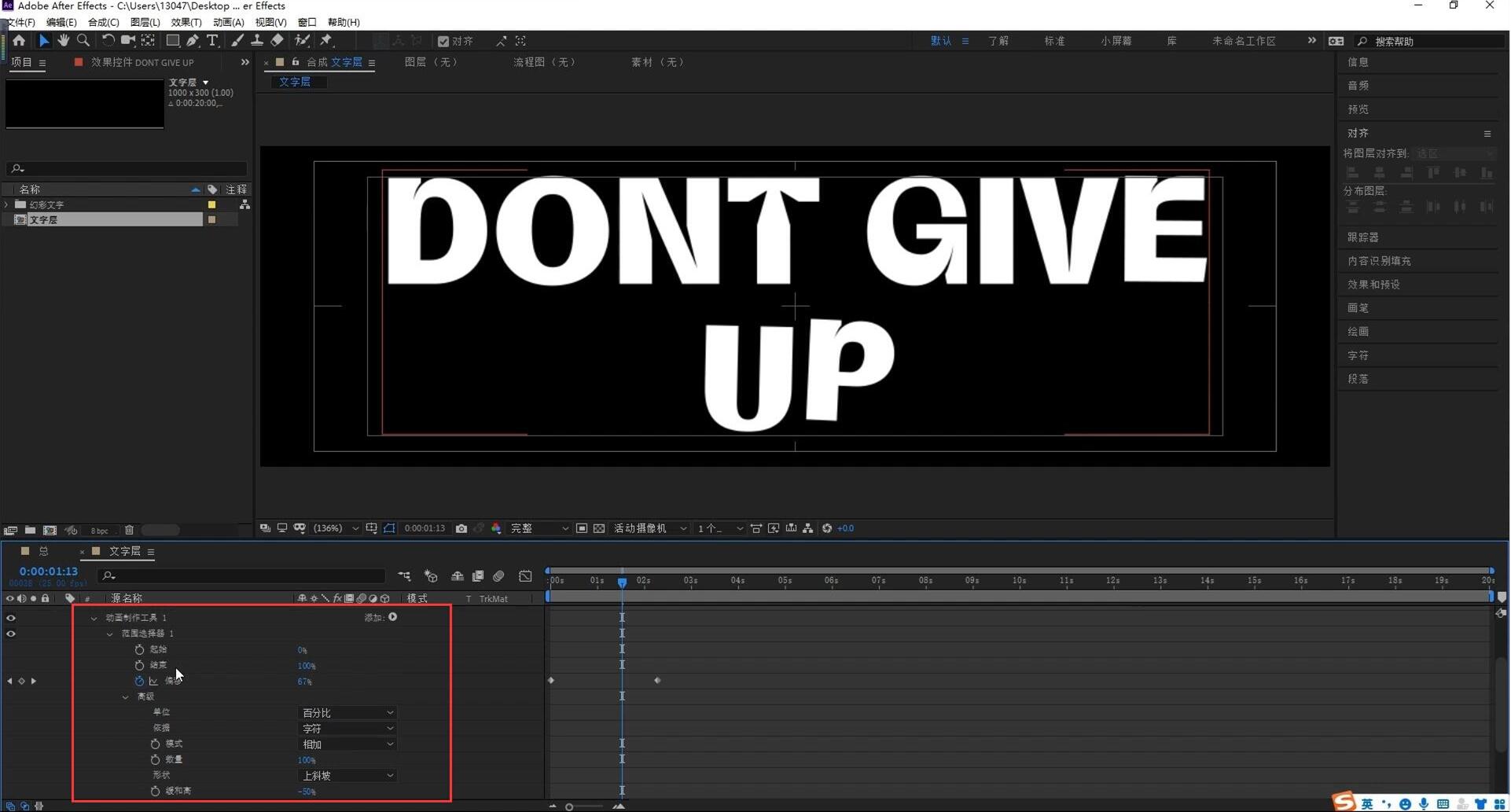Open the 效果(T) menu
1511x812 pixels.
186,22
